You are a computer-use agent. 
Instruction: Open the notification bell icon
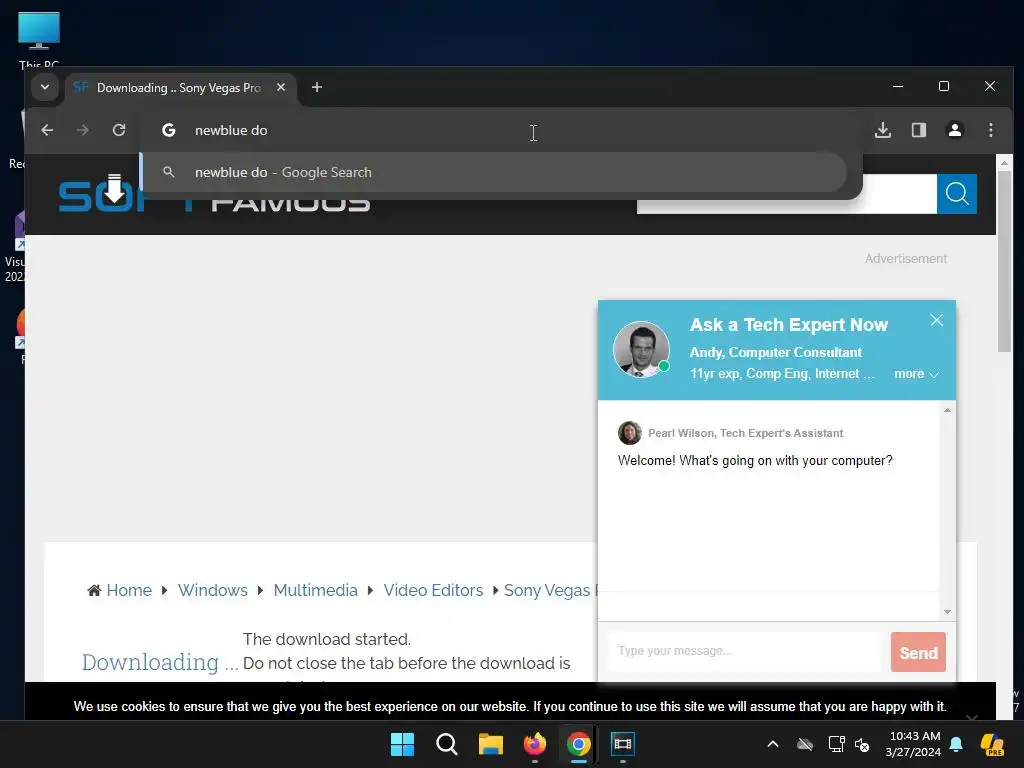[x=956, y=744]
